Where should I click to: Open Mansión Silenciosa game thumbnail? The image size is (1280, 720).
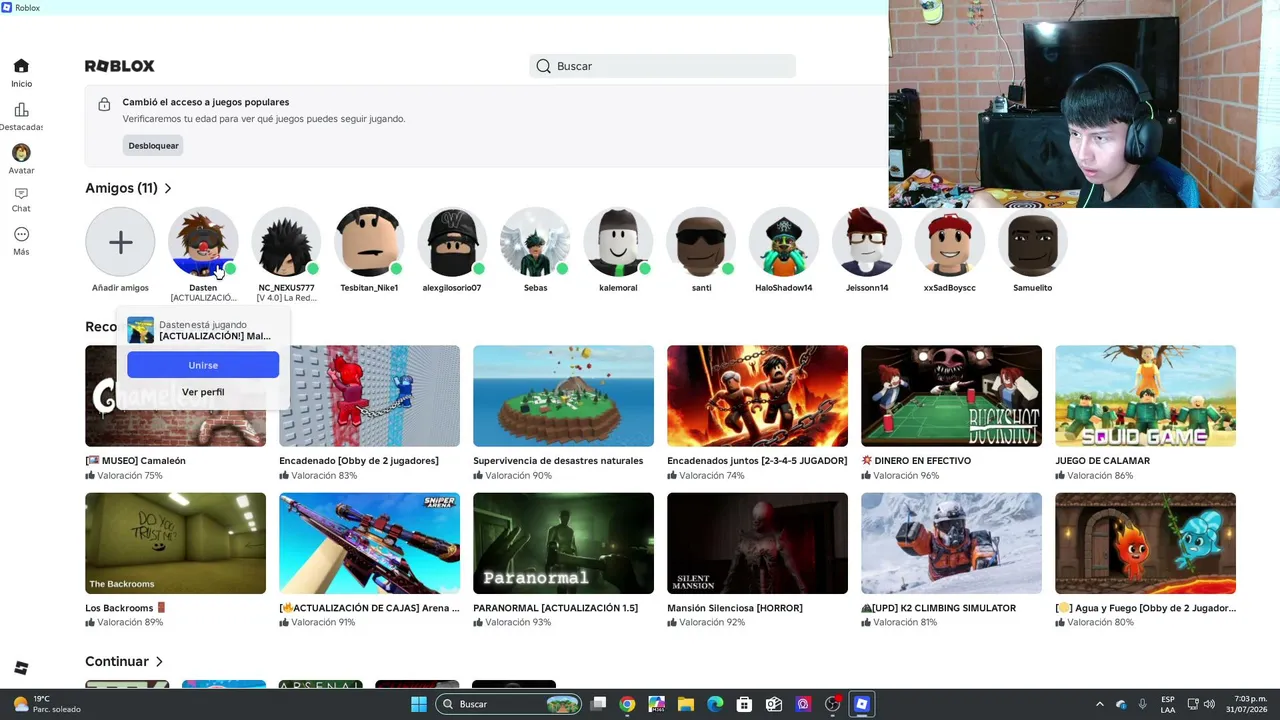click(757, 543)
